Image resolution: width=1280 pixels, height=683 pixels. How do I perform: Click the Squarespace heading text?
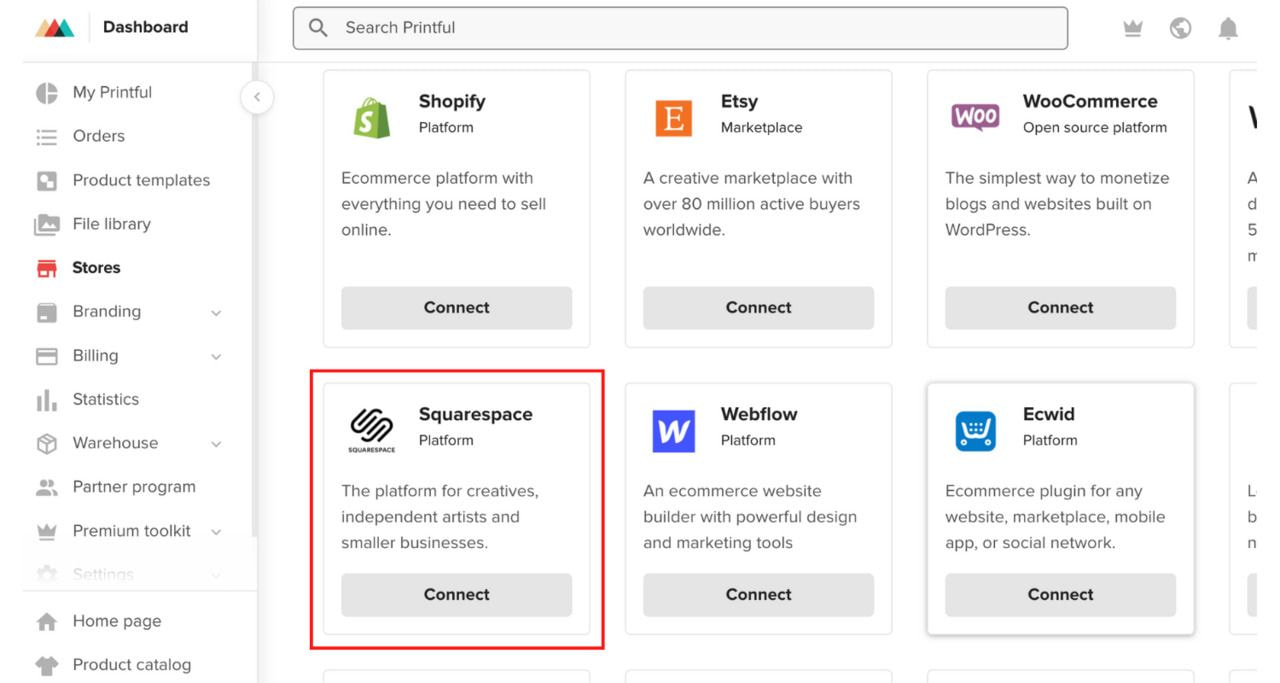[475, 414]
